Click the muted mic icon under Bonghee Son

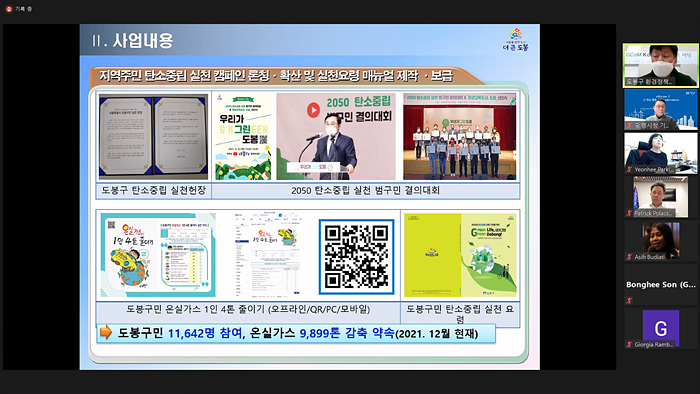(x=629, y=301)
